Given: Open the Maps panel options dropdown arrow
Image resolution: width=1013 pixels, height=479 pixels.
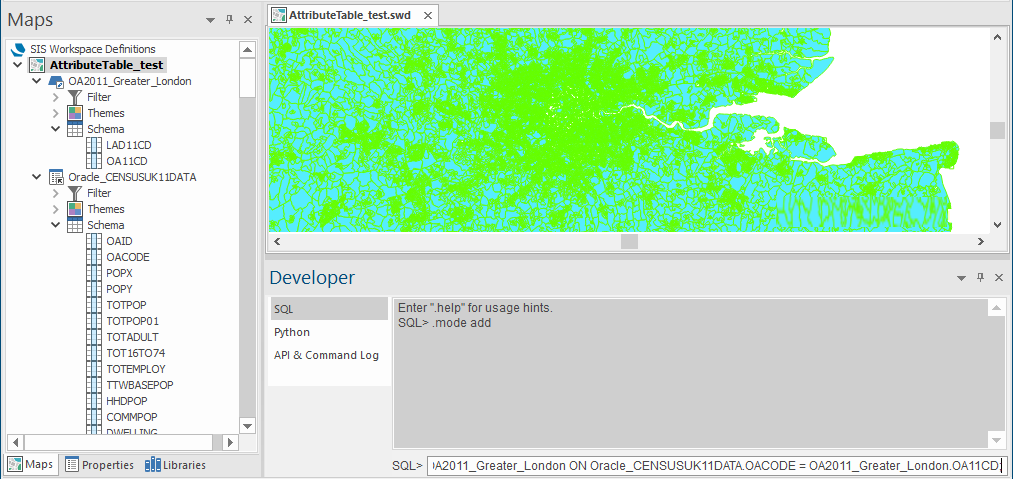Looking at the screenshot, I should [210, 20].
